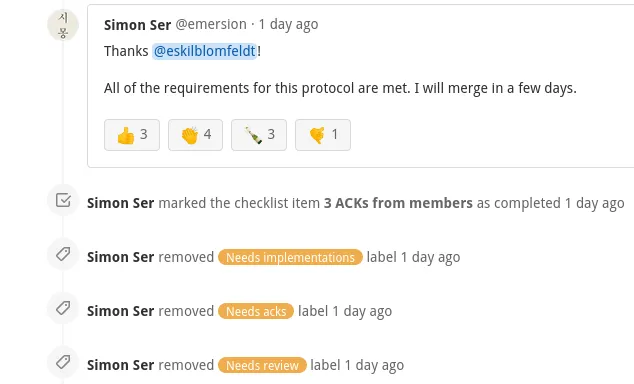This screenshot has height=384, width=634.
Task: Click Simon Ser in Needs acks entry
Action: click(x=120, y=311)
